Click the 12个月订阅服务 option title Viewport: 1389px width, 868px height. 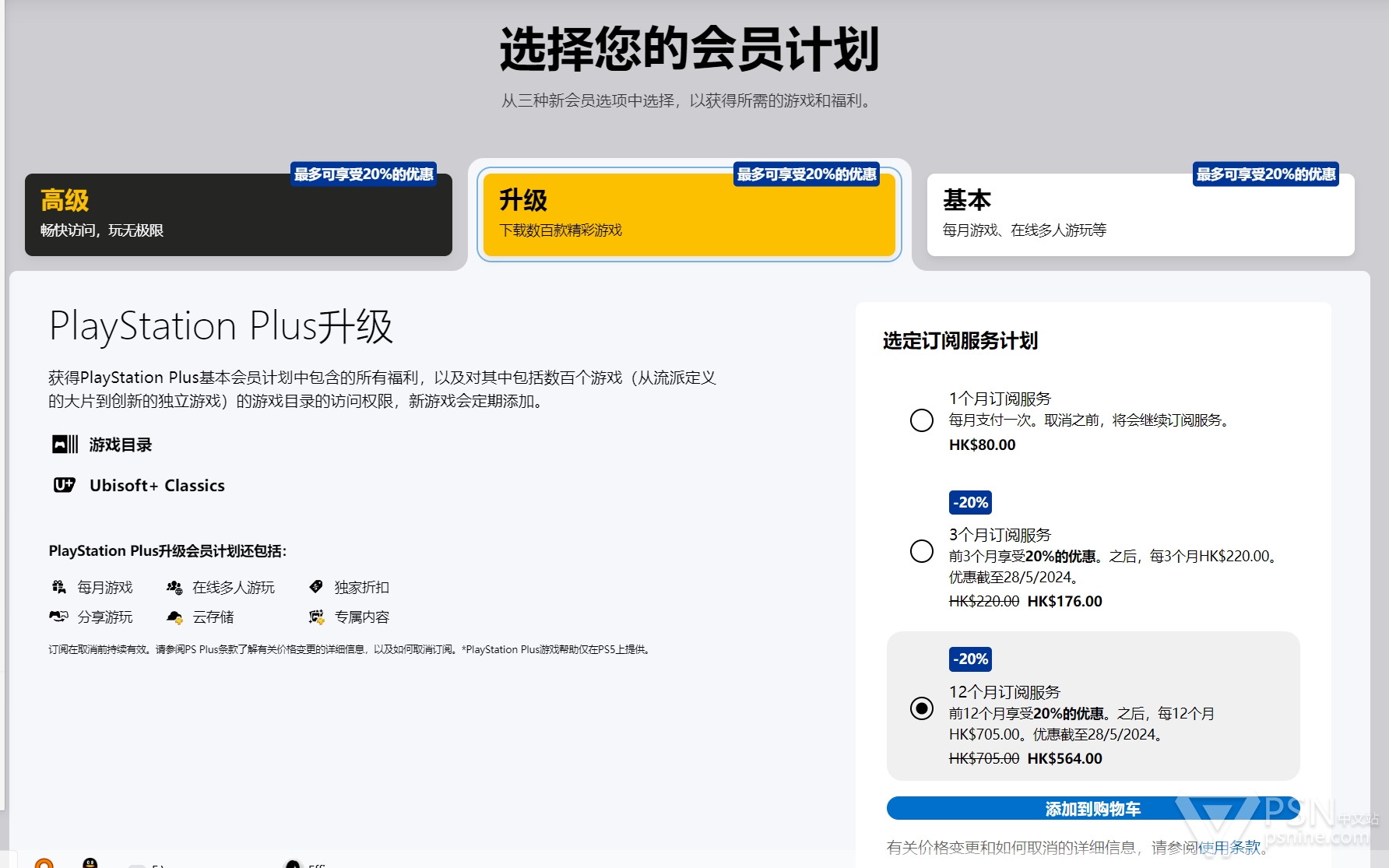[1005, 692]
